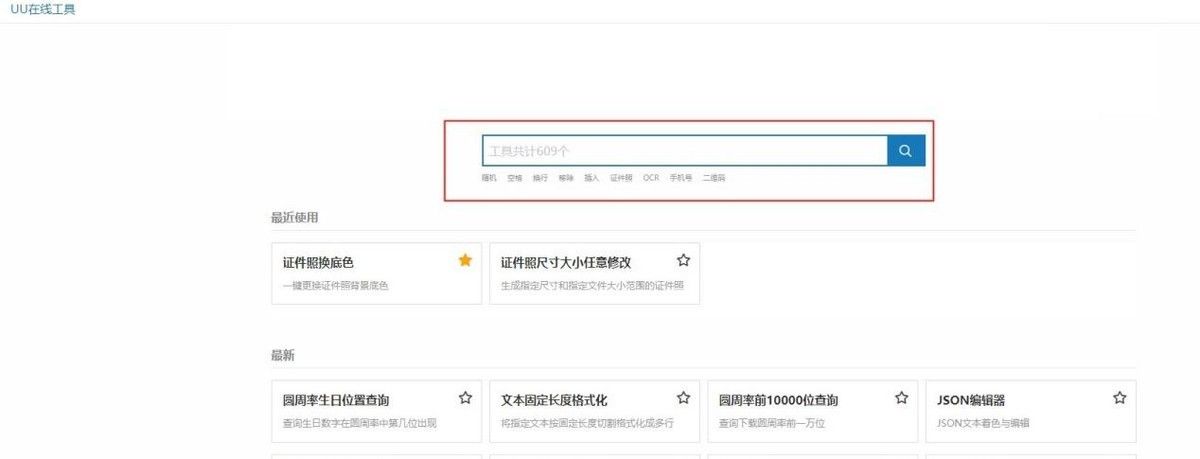Focus the tool search input field
1200x459 pixels.
coord(685,151)
